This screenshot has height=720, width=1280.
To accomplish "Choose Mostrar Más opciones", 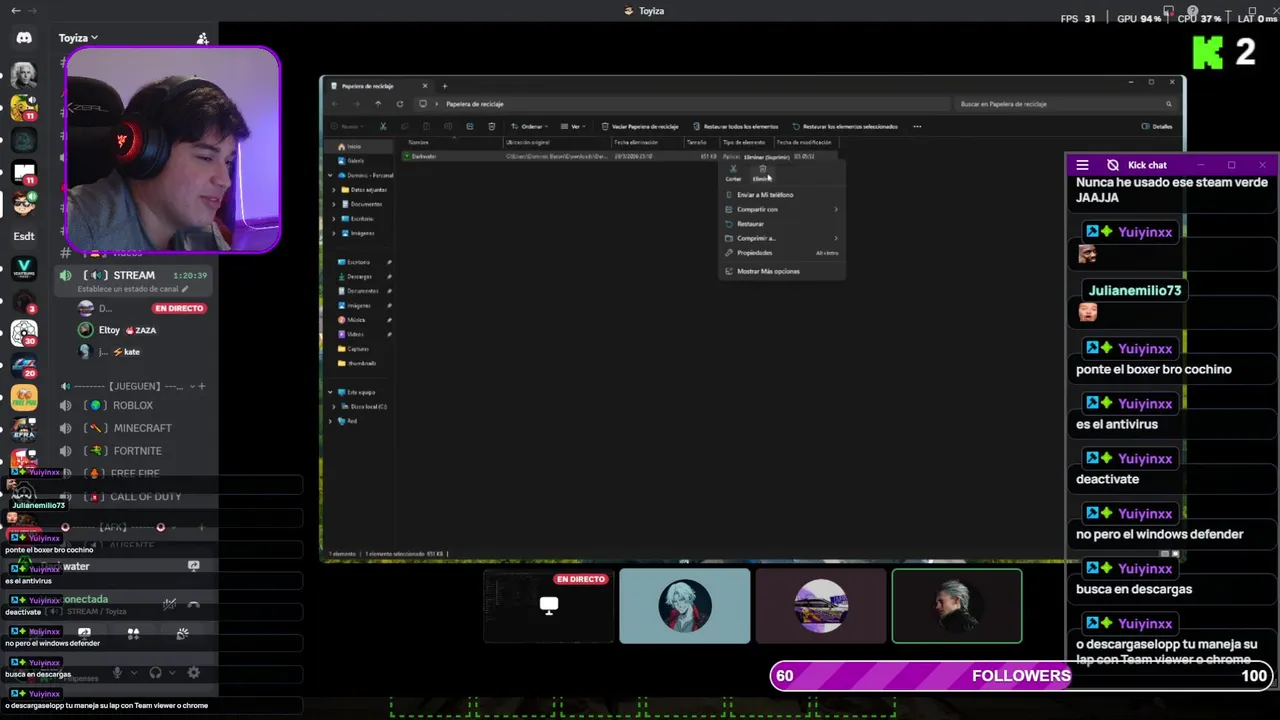I will [782, 272].
